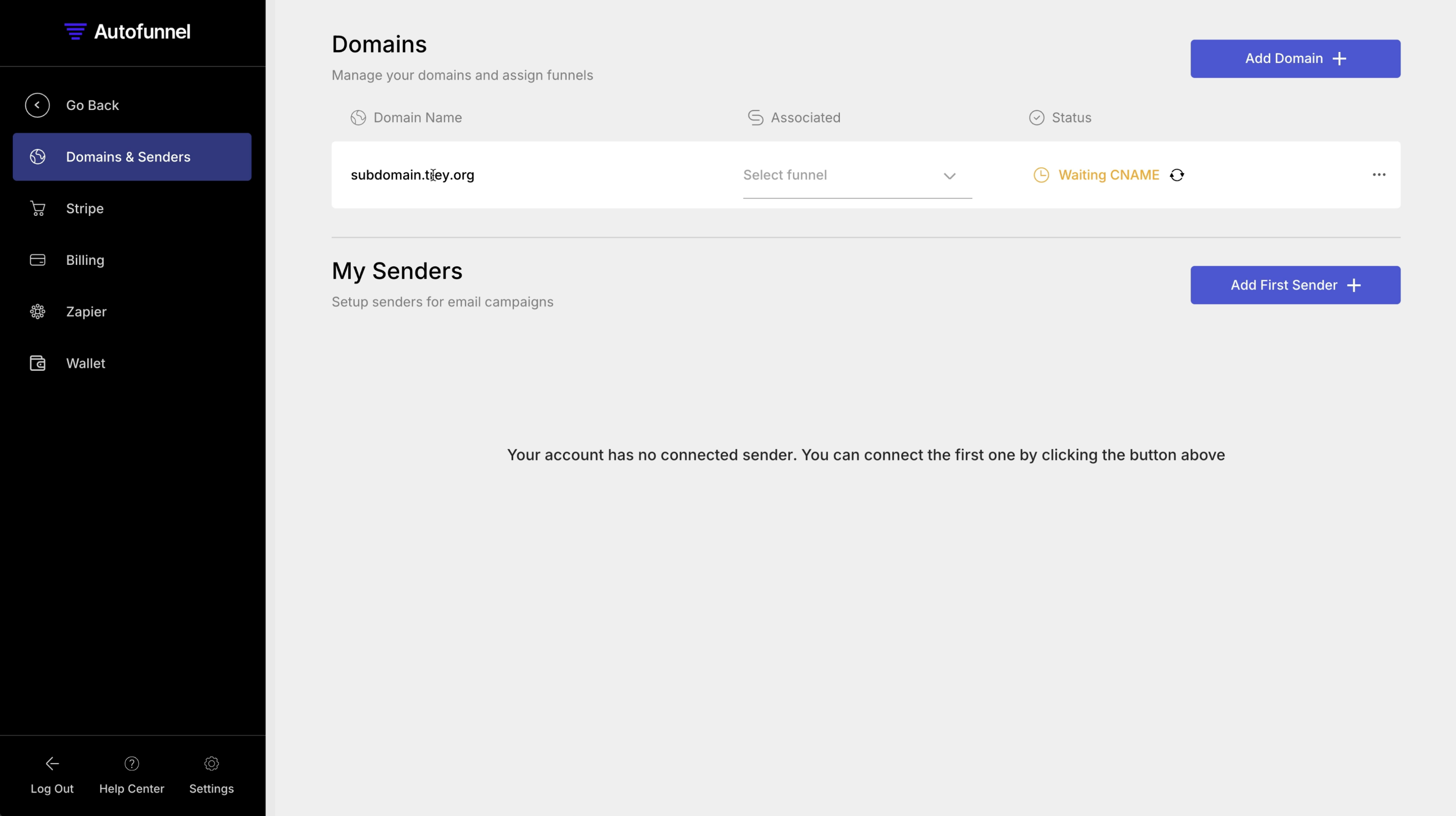Click the Add Domain button
The width and height of the screenshot is (1456, 816).
[x=1296, y=59]
